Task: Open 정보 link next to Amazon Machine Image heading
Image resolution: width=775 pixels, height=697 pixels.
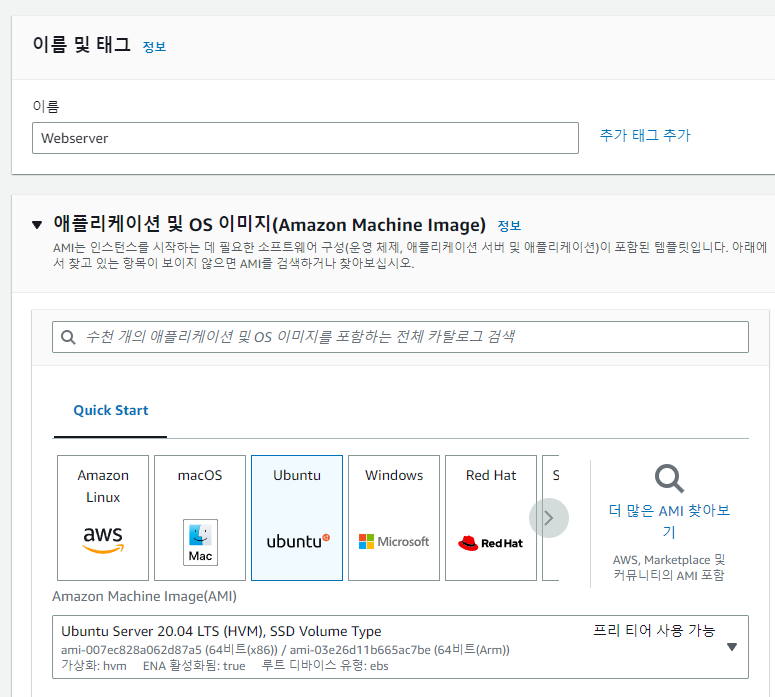Action: coord(509,226)
